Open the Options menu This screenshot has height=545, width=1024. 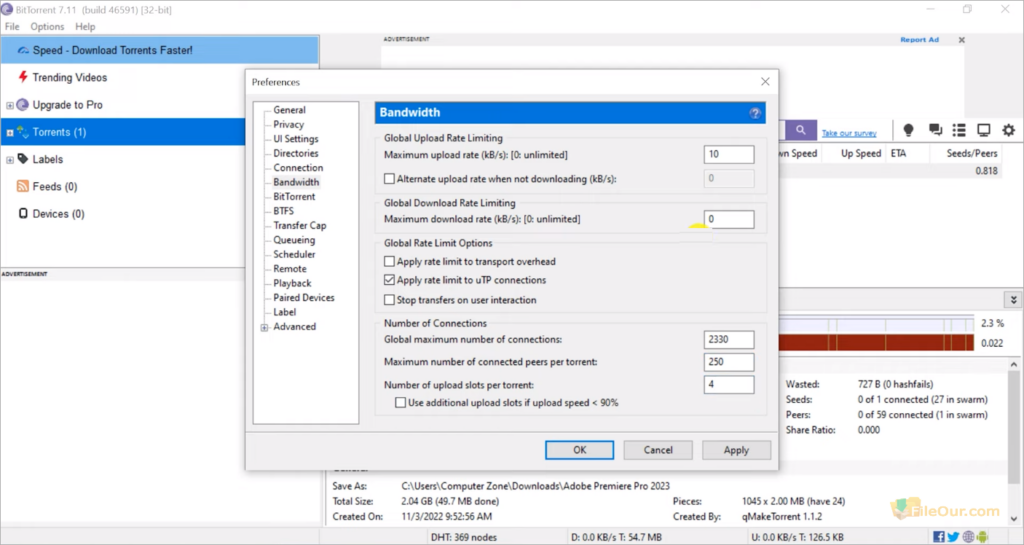coord(47,27)
